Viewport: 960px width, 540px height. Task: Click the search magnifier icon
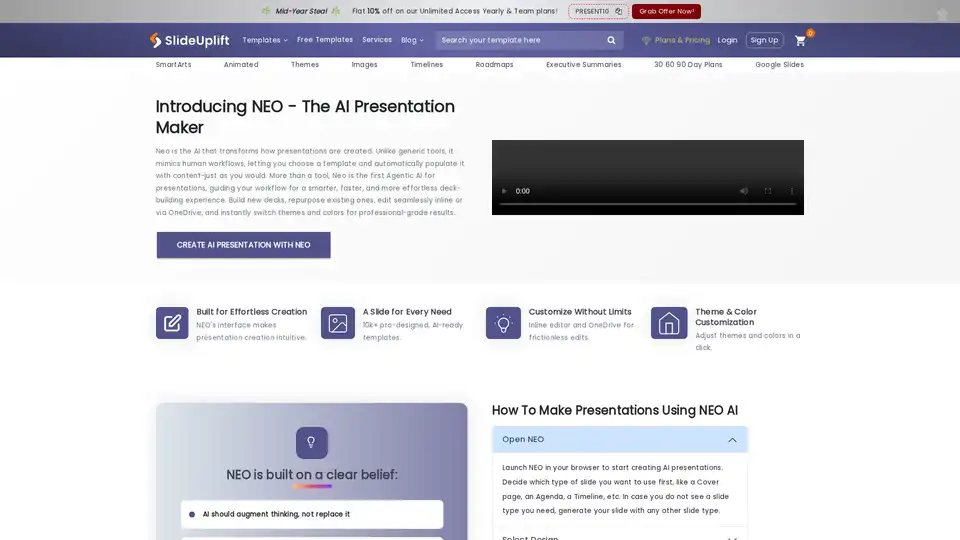click(x=611, y=40)
